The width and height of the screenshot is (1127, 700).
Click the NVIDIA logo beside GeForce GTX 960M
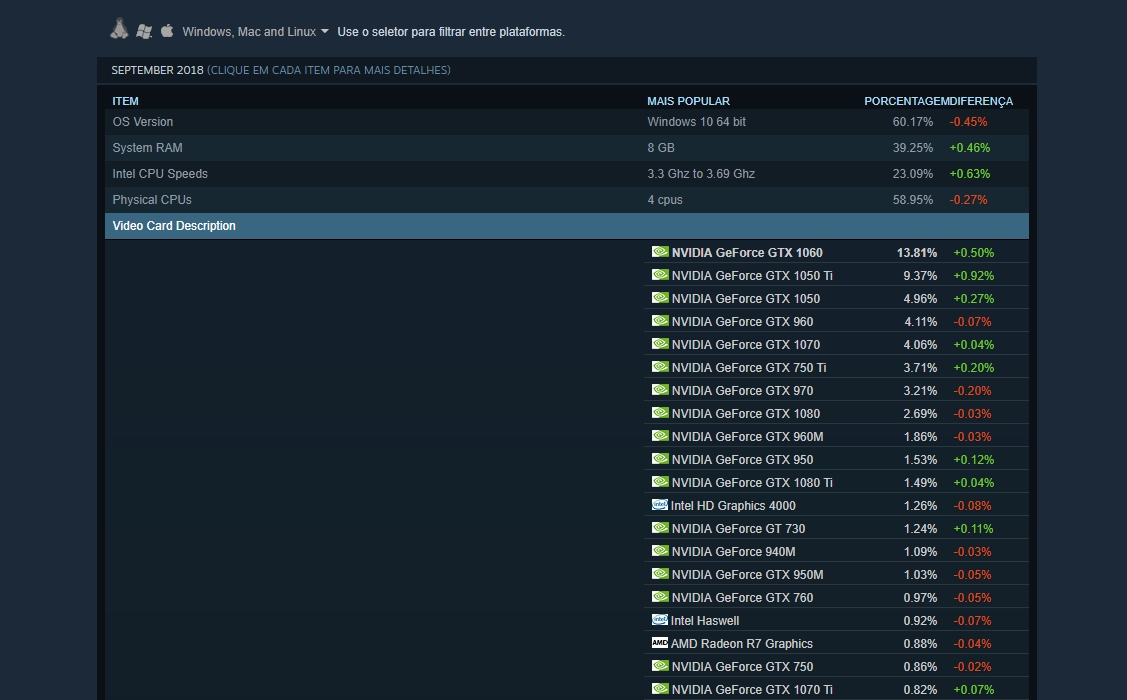click(660, 436)
